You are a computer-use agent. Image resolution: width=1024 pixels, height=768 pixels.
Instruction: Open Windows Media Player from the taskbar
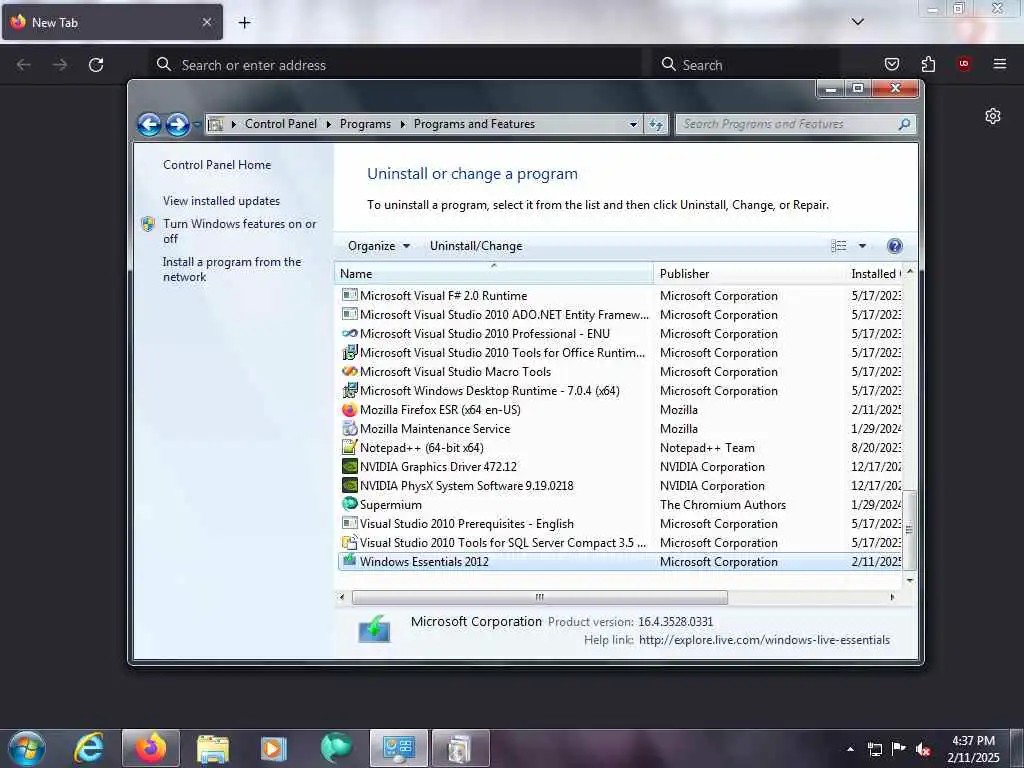click(273, 748)
